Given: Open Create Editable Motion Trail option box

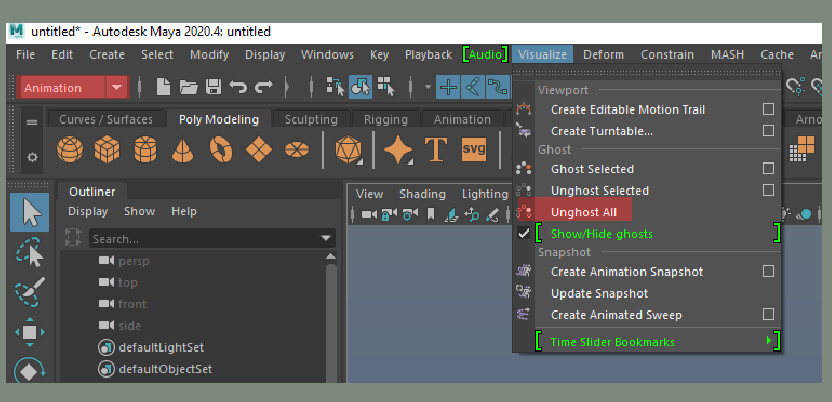Looking at the screenshot, I should (768, 109).
